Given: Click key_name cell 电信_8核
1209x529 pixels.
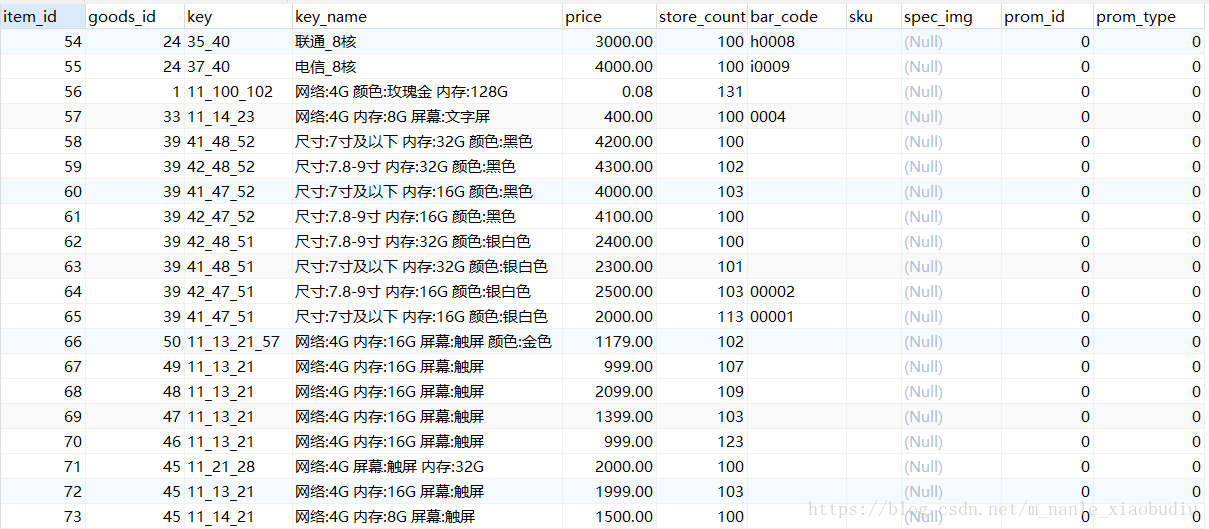Looking at the screenshot, I should pyautogui.click(x=427, y=66).
